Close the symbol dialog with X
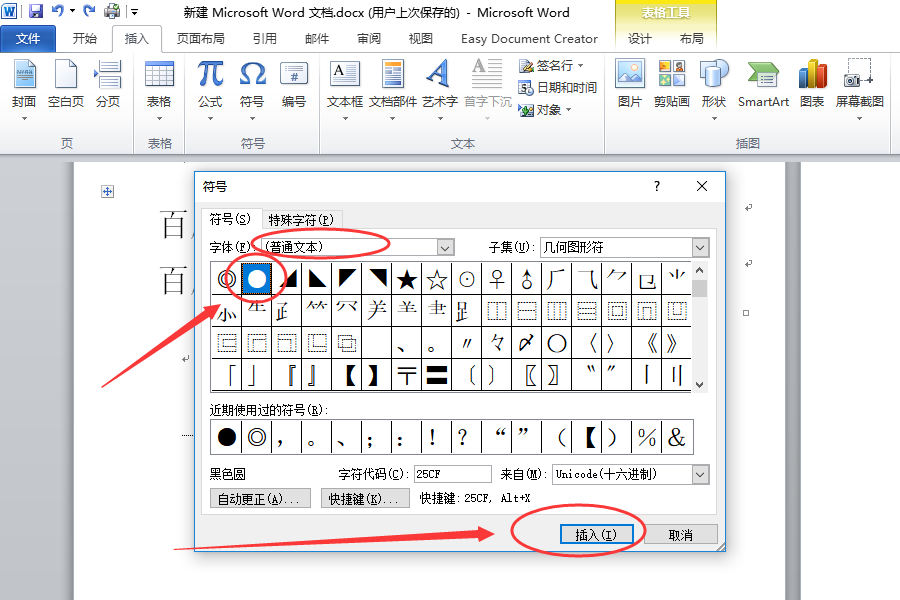Image resolution: width=900 pixels, height=600 pixels. tap(701, 186)
